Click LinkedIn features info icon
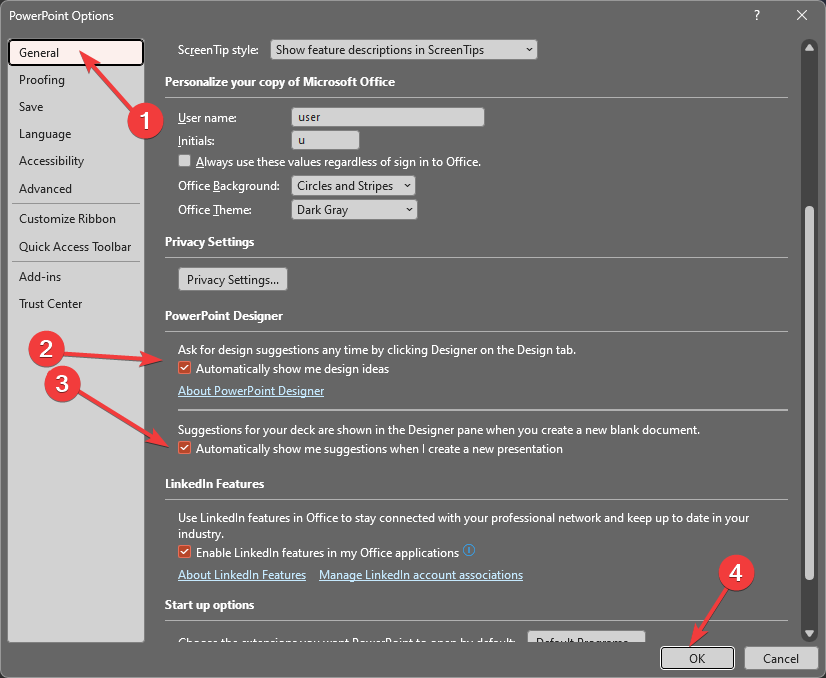This screenshot has width=826, height=678. tap(469, 551)
